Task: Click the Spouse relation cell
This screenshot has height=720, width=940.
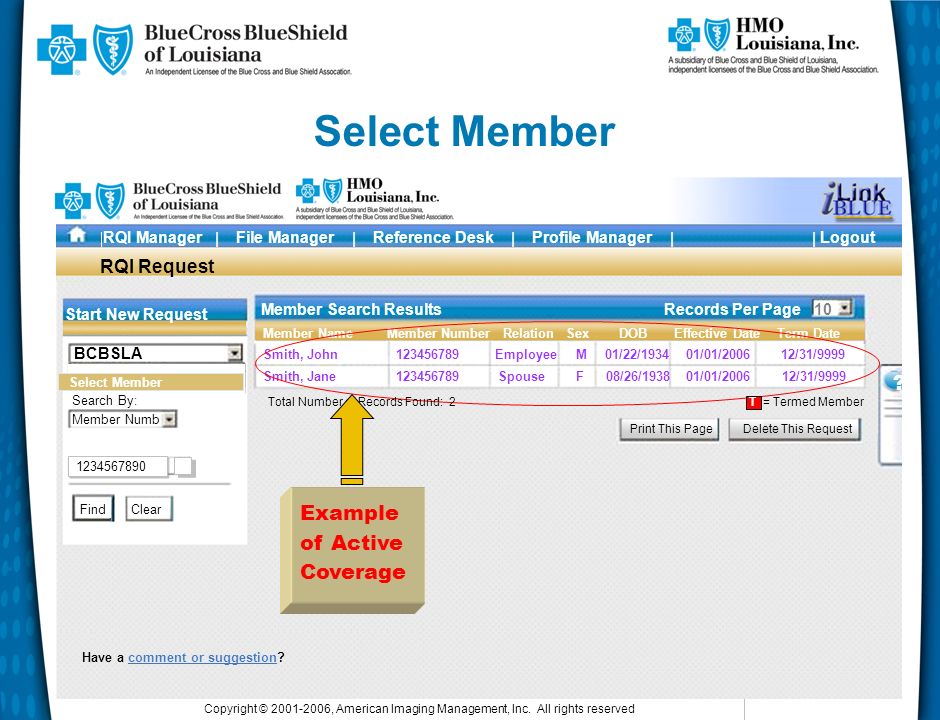Action: (522, 376)
